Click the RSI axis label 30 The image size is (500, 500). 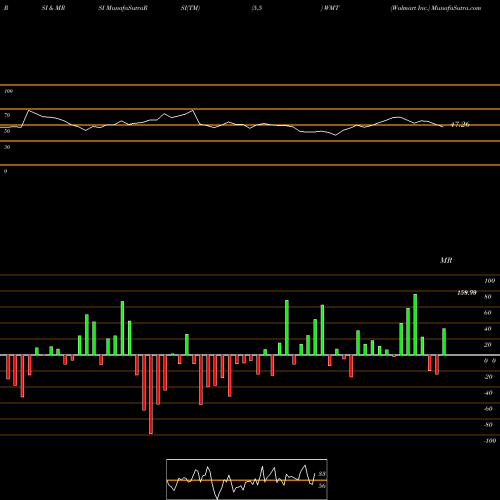click(x=7, y=147)
